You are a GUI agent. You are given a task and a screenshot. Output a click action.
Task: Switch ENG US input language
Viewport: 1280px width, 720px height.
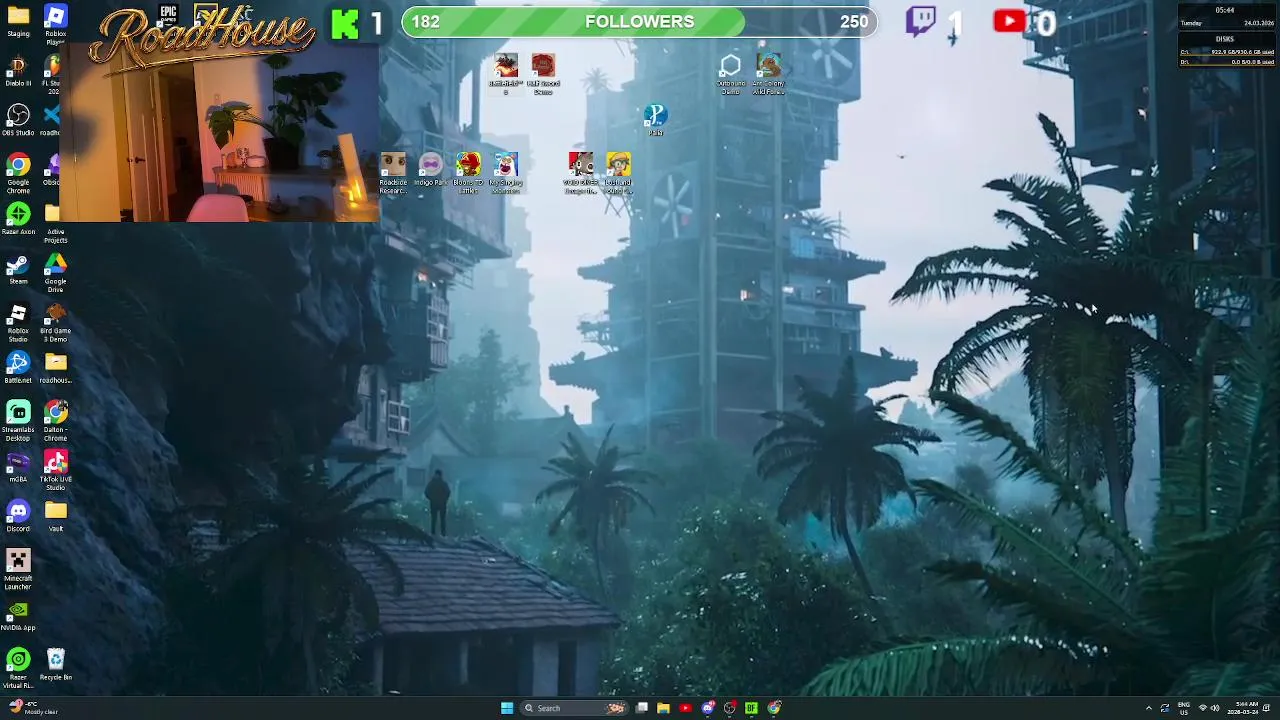(1184, 708)
